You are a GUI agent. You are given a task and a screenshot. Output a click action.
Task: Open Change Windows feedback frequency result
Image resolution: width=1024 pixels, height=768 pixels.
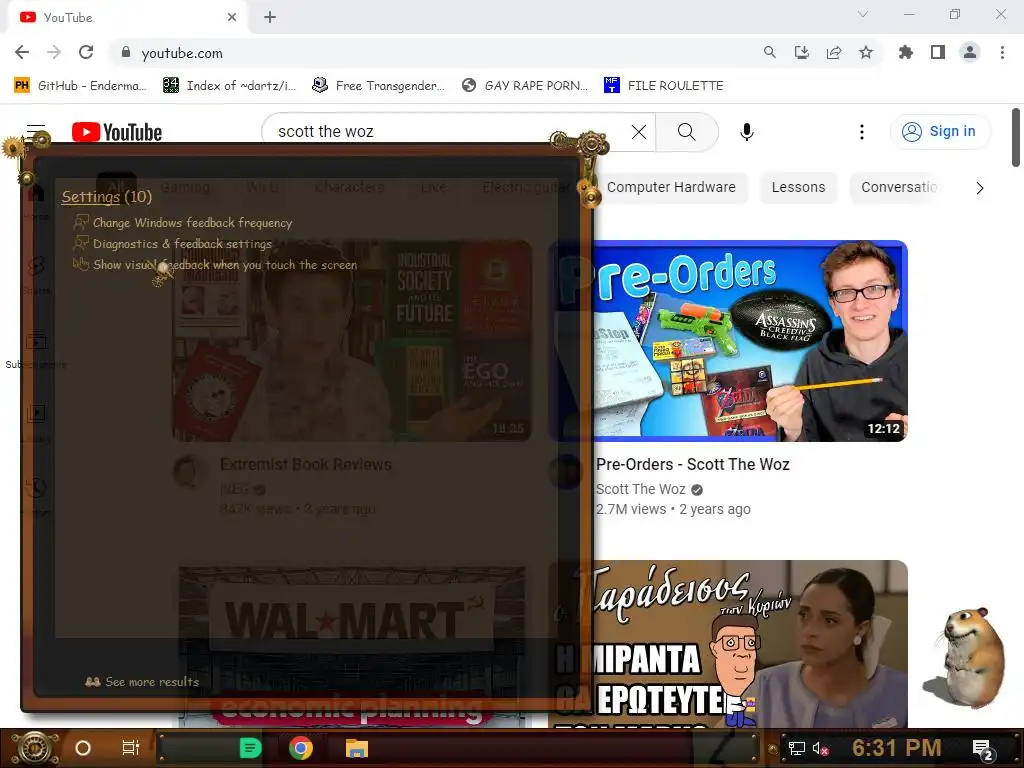[x=184, y=223]
